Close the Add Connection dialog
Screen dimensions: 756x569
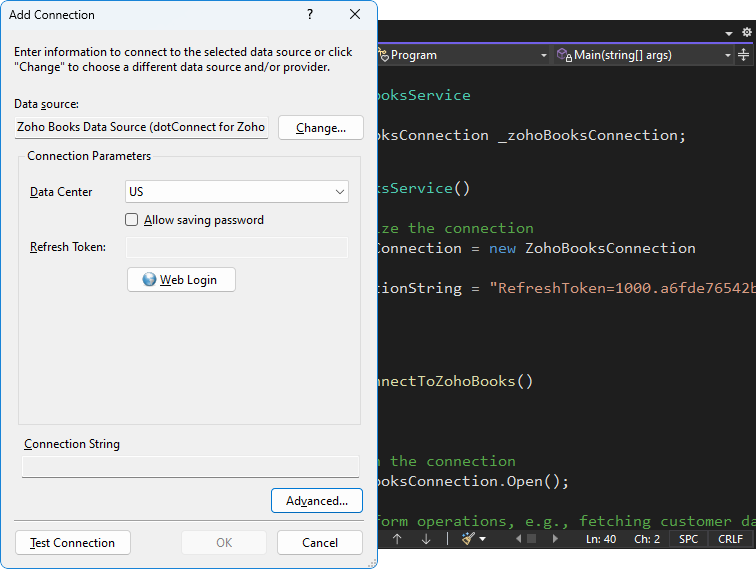pyautogui.click(x=355, y=14)
